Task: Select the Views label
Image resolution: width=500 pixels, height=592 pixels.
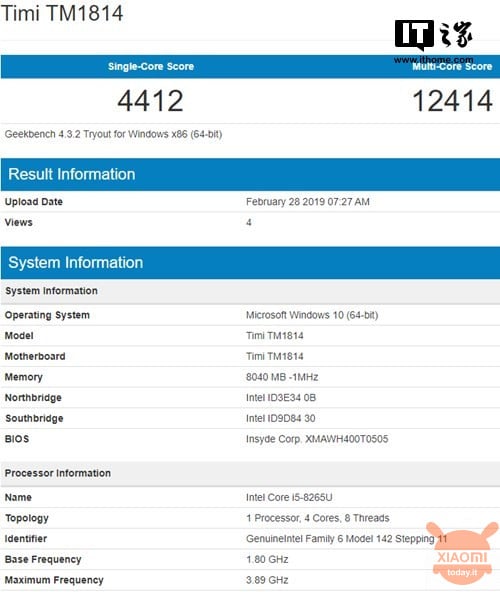Action: (x=19, y=222)
